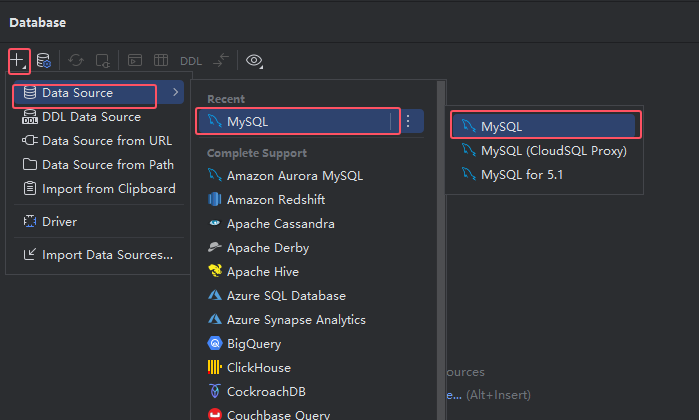Click the data source list scrollbar
Screen dimensions: 699x420
(x=441, y=250)
